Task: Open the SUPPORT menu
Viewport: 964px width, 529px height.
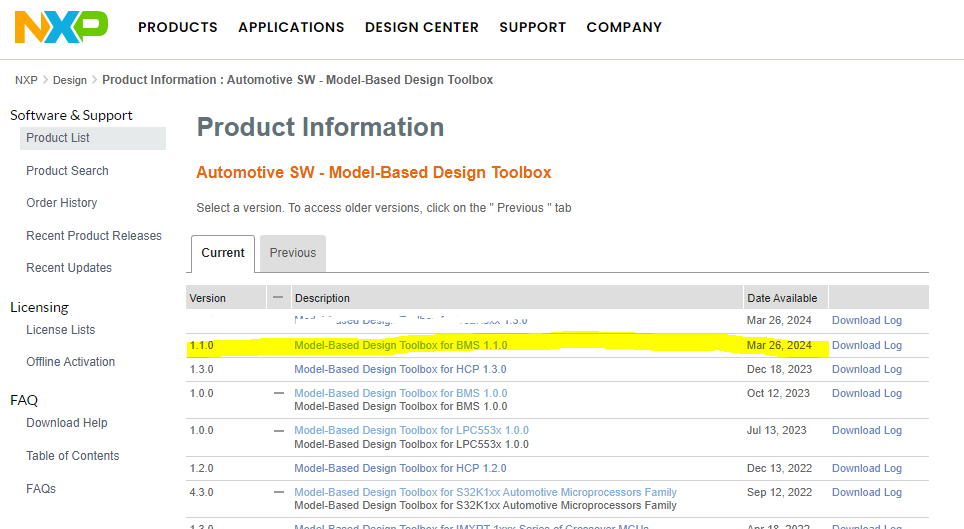Action: pos(532,27)
